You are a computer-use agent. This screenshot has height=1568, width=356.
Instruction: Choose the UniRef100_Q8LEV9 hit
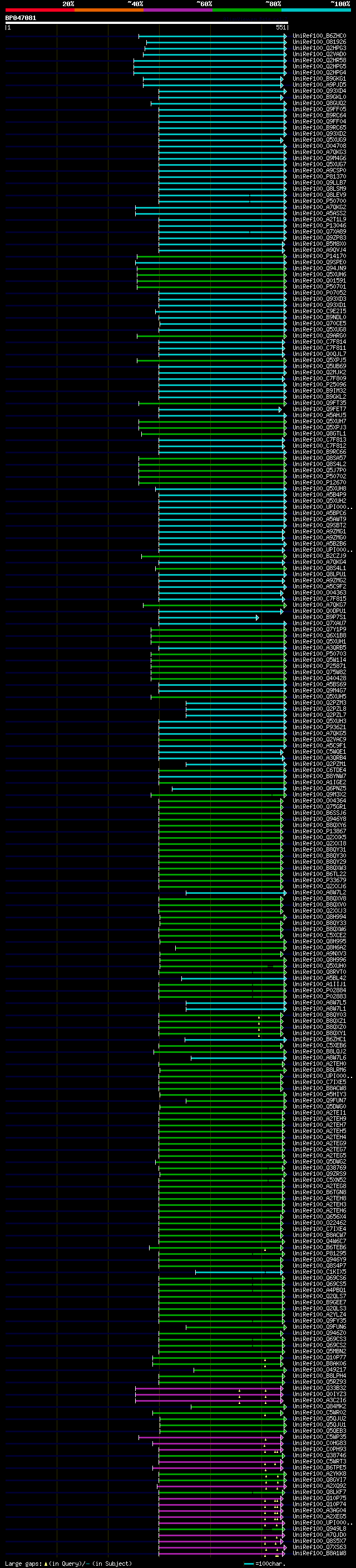tap(319, 195)
